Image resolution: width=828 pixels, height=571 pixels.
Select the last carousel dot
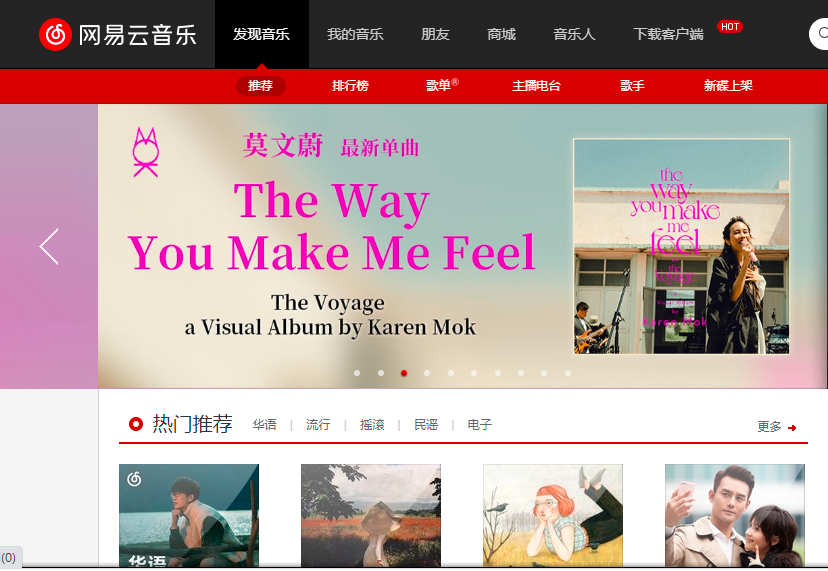click(568, 373)
